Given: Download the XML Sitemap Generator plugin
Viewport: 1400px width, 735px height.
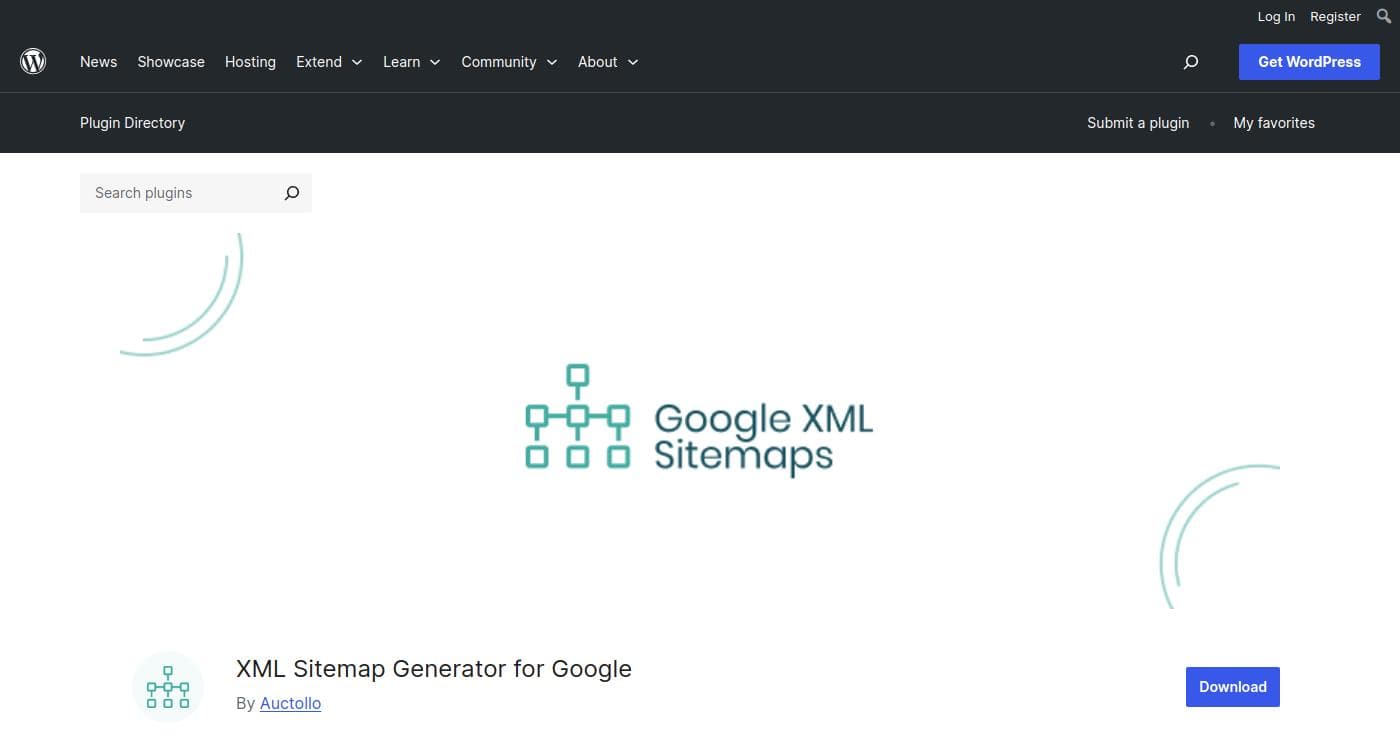Looking at the screenshot, I should click(x=1232, y=687).
